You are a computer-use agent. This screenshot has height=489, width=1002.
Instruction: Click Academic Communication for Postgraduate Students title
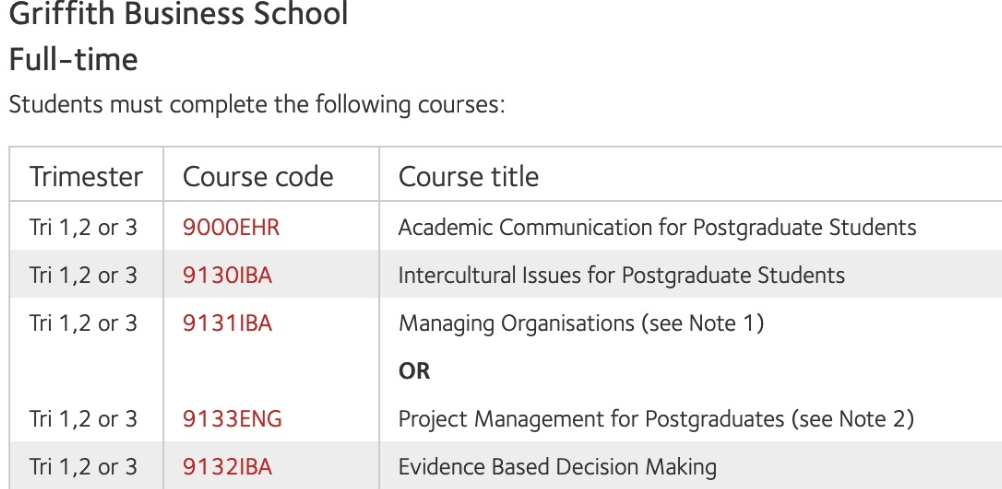point(657,227)
